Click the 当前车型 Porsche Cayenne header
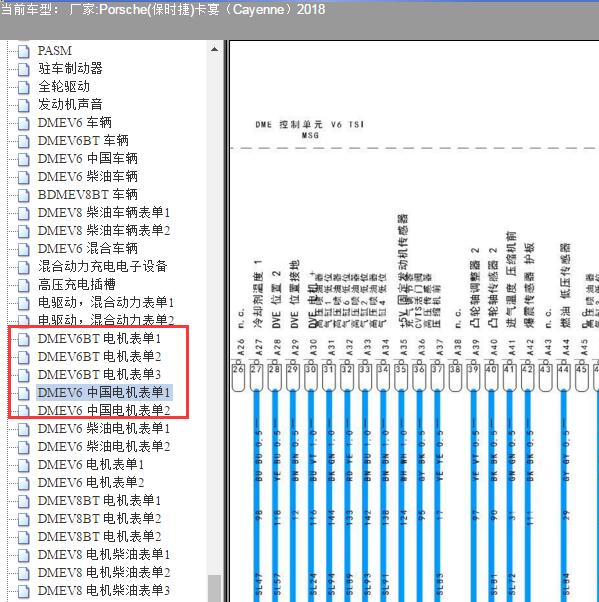The height and width of the screenshot is (602, 599). [163, 9]
